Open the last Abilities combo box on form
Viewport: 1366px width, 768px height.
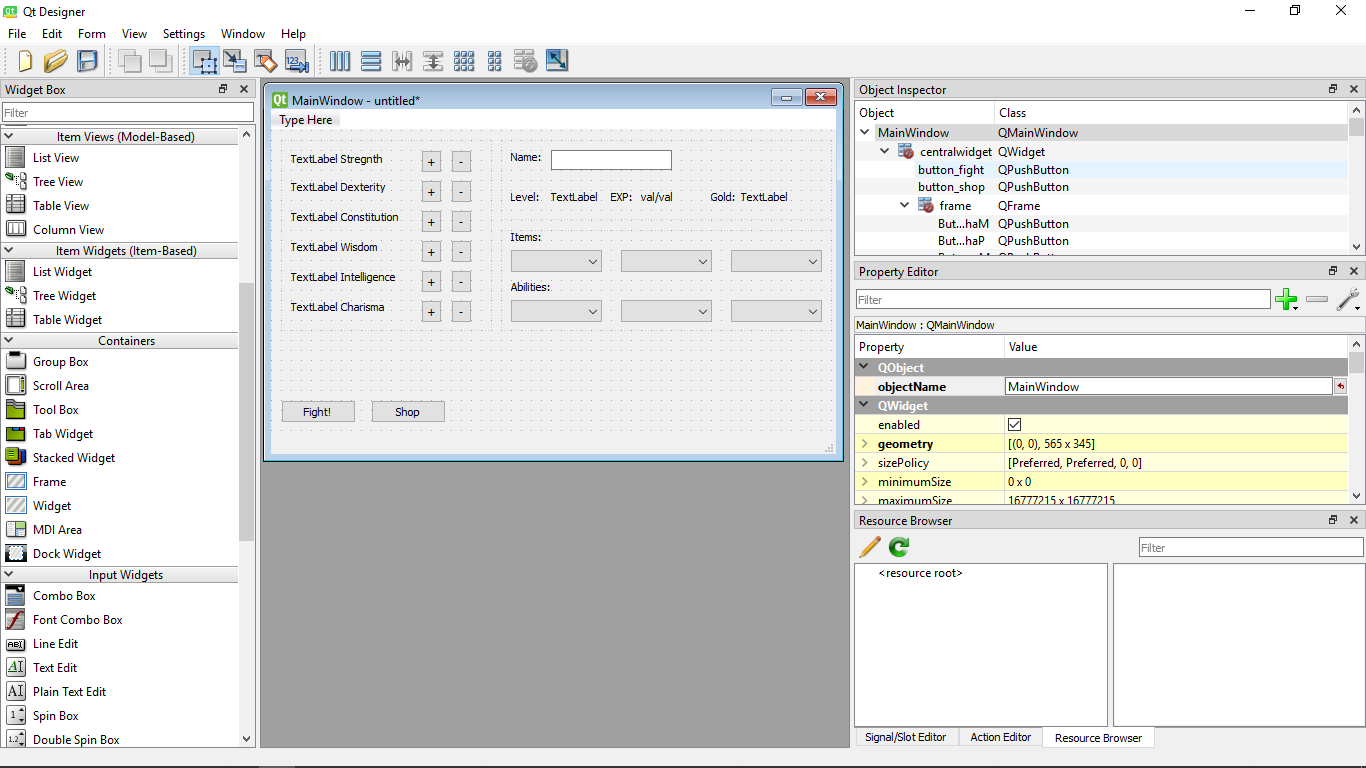point(776,312)
